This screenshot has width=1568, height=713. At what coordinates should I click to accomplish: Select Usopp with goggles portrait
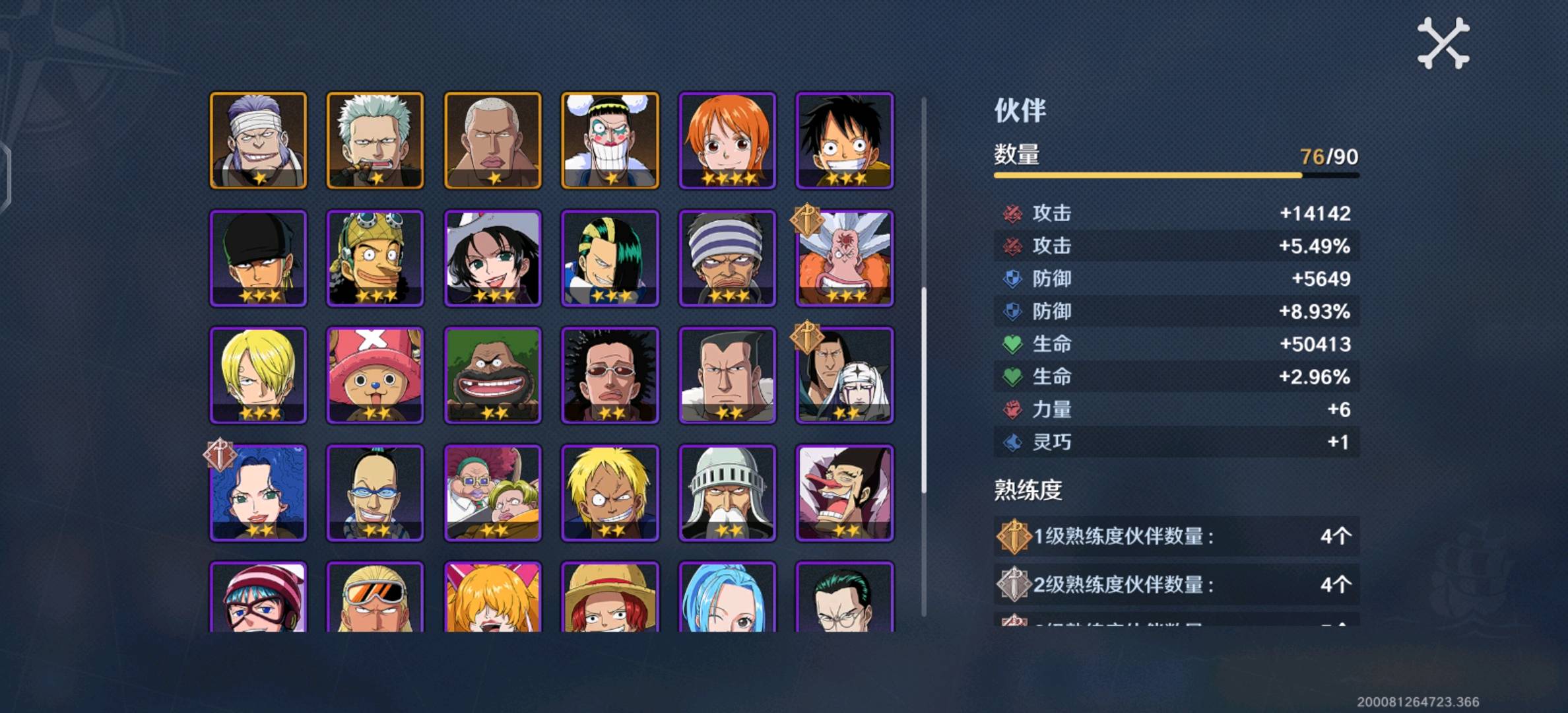coord(375,258)
